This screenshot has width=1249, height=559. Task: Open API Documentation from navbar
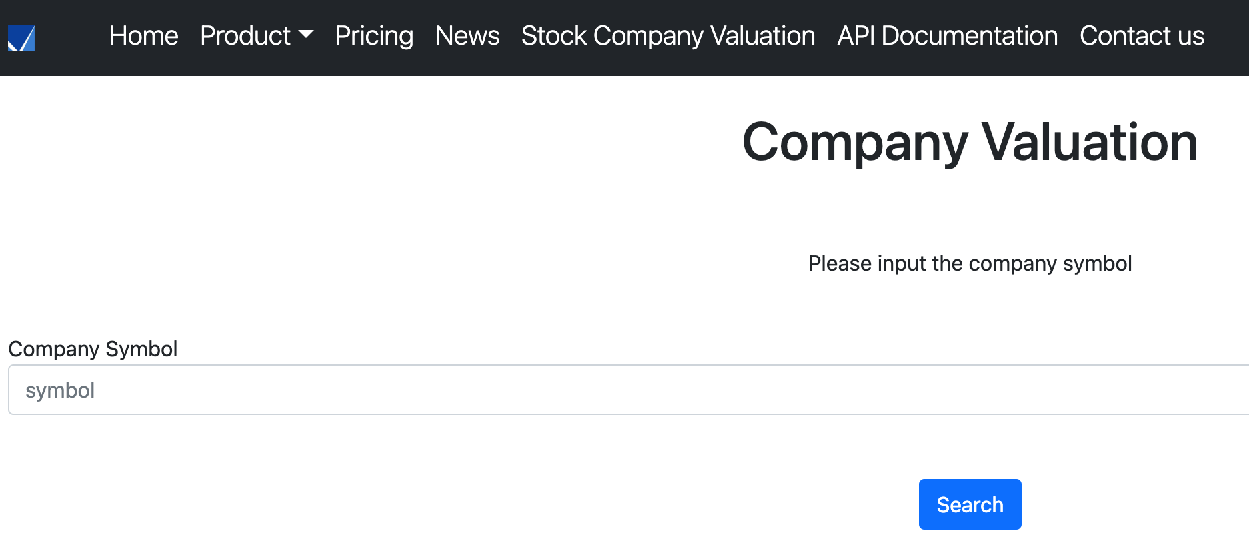(x=948, y=36)
